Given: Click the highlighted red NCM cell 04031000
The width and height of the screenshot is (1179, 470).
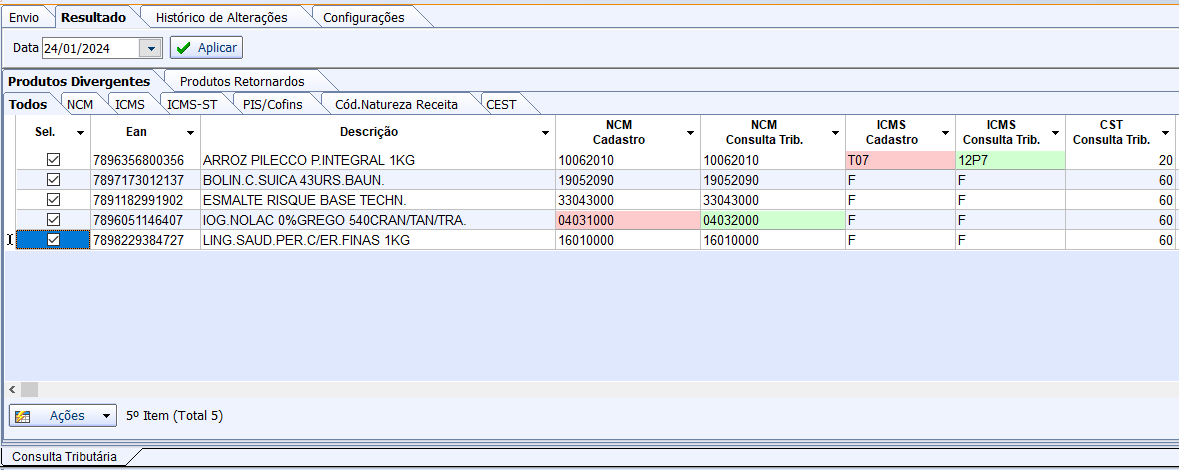Looking at the screenshot, I should (x=626, y=220).
